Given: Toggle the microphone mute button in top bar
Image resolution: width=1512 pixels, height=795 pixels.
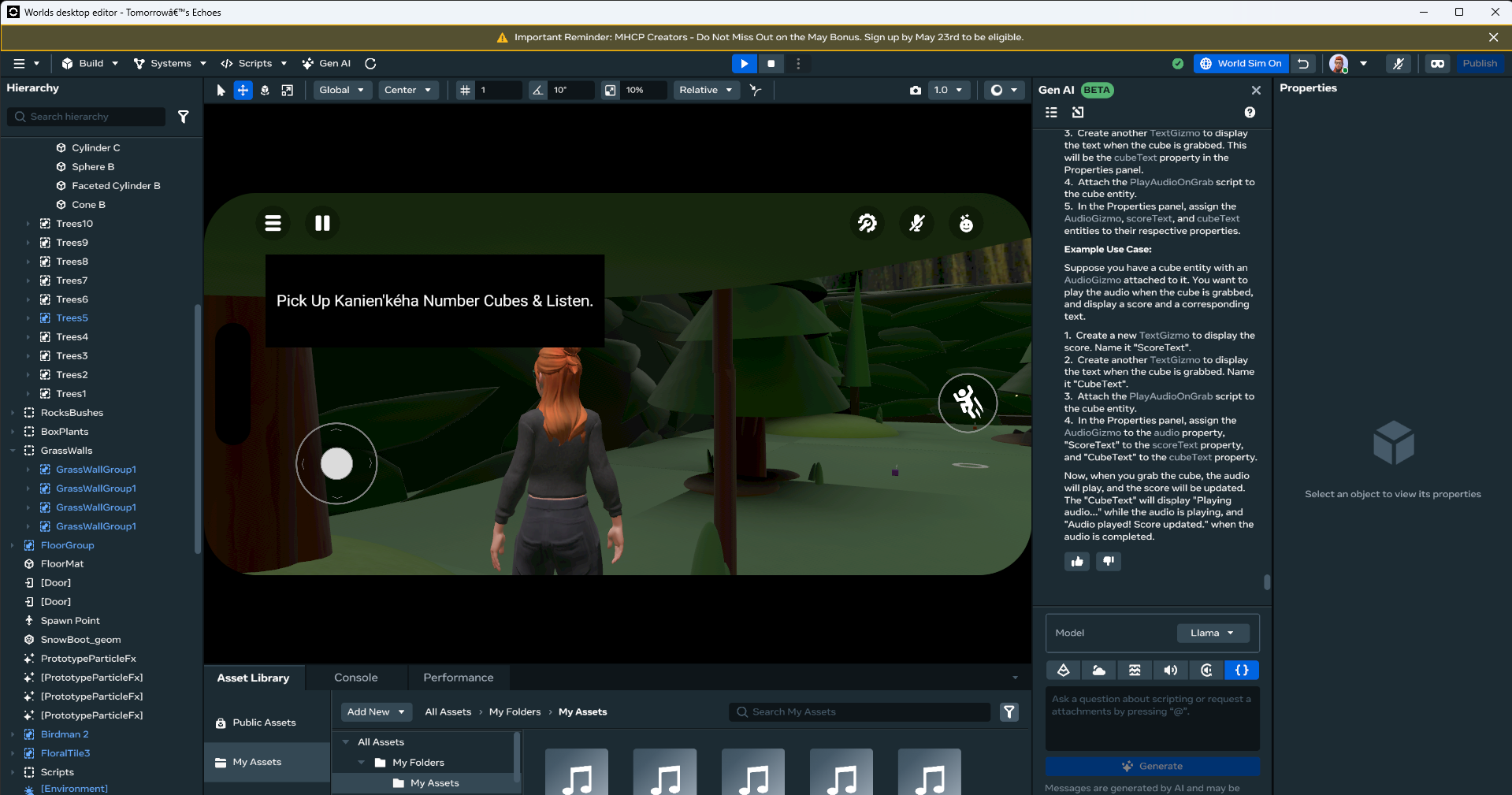Looking at the screenshot, I should pos(1399,64).
